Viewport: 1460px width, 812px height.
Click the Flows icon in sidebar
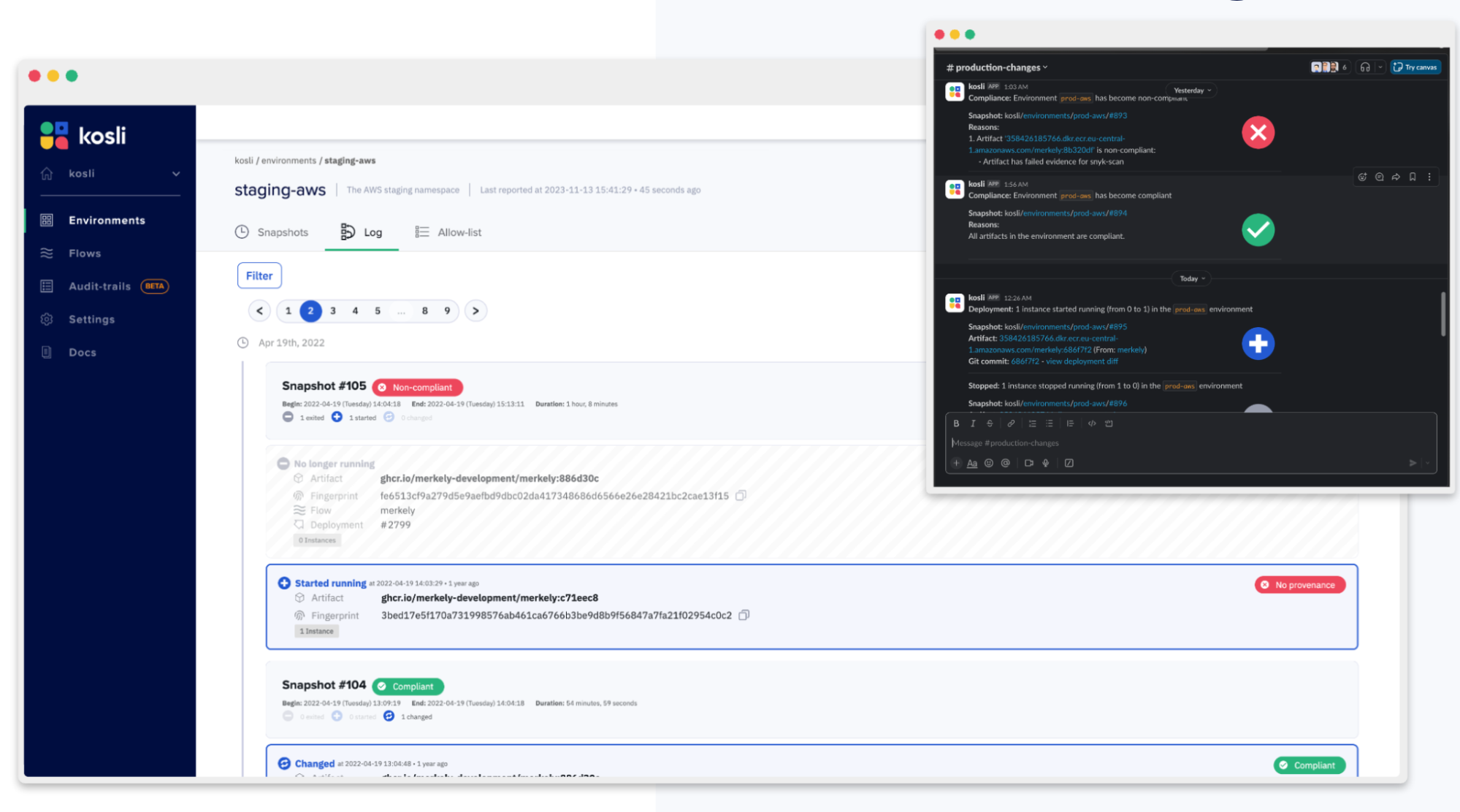click(x=47, y=252)
